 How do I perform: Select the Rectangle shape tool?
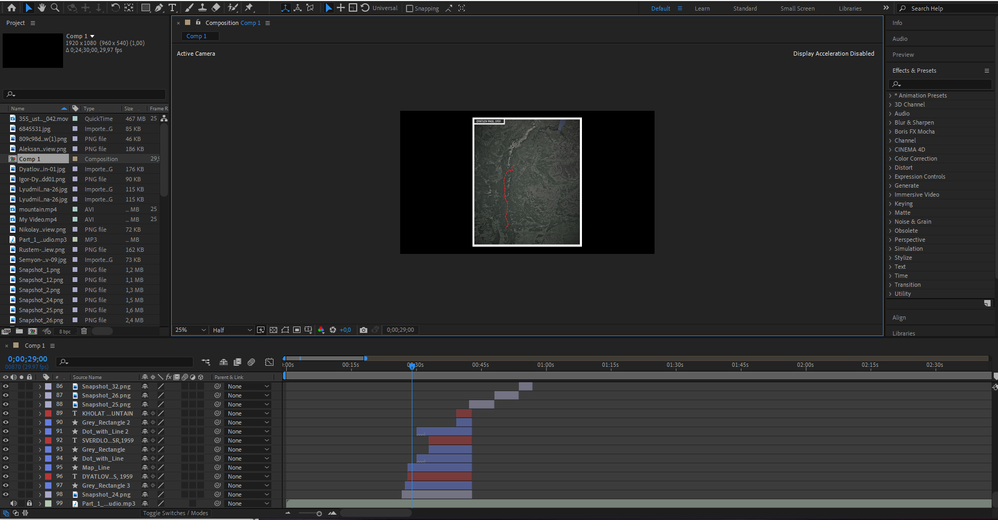click(145, 8)
